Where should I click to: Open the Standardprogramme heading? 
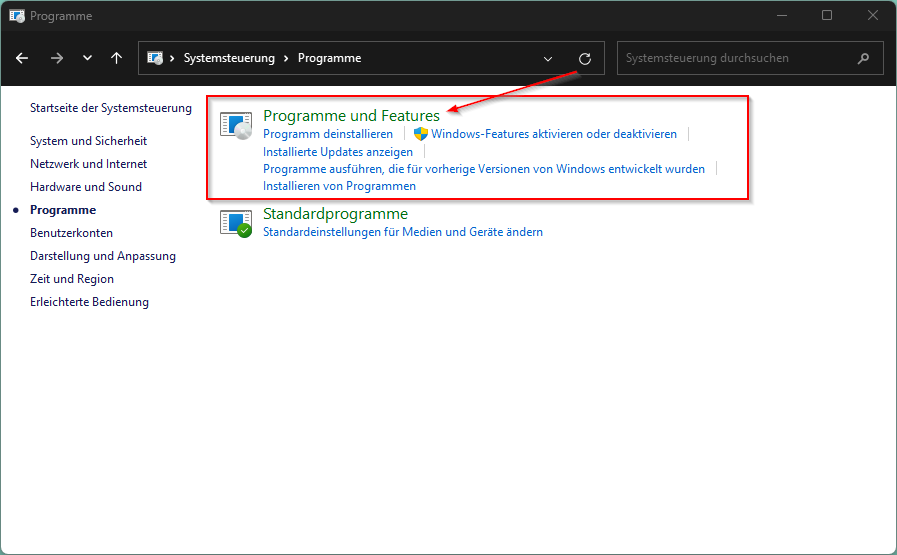(335, 213)
